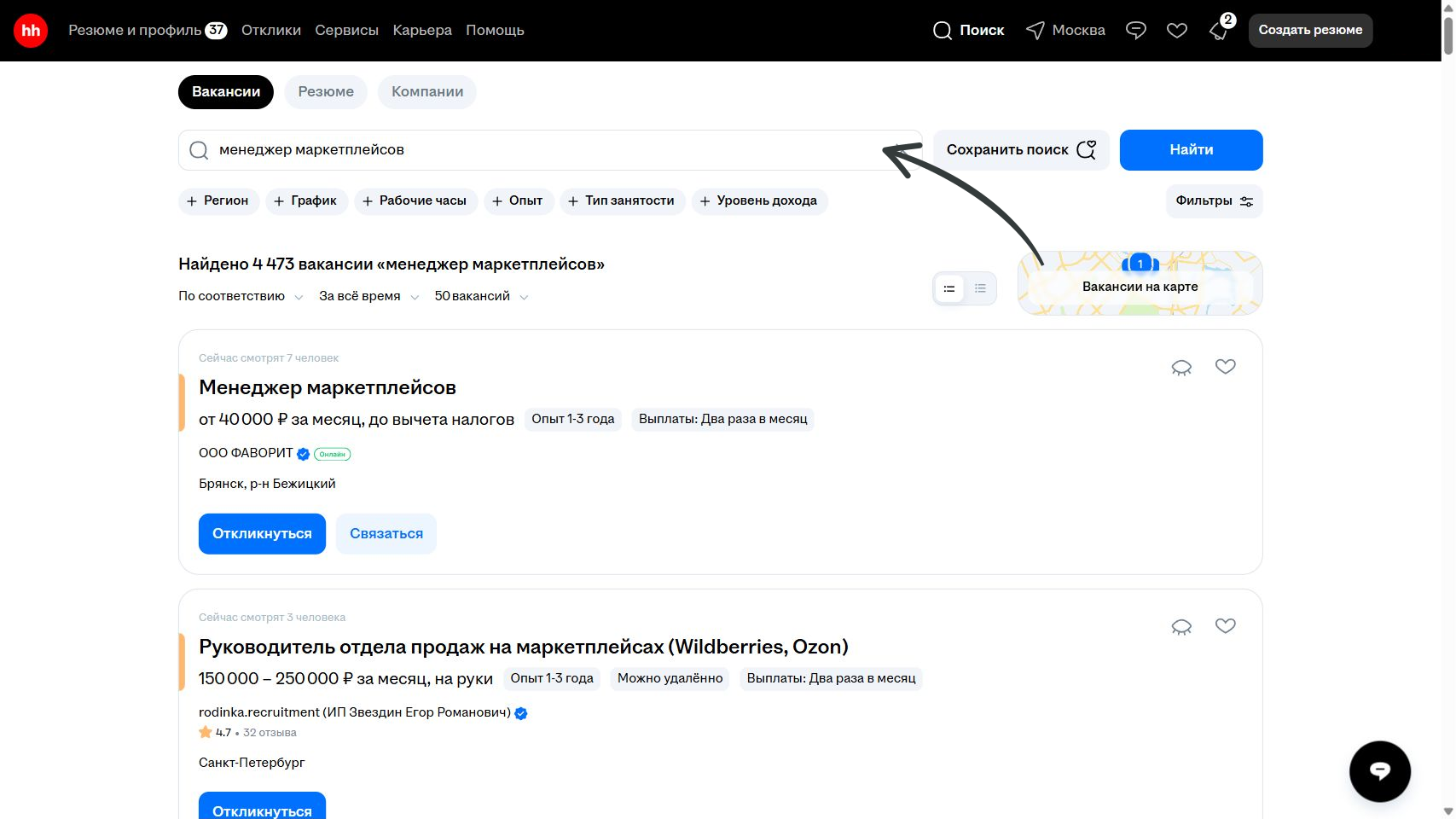Open Руководитель отдела продаж на маркетплейсах vacancy title

[x=524, y=647]
